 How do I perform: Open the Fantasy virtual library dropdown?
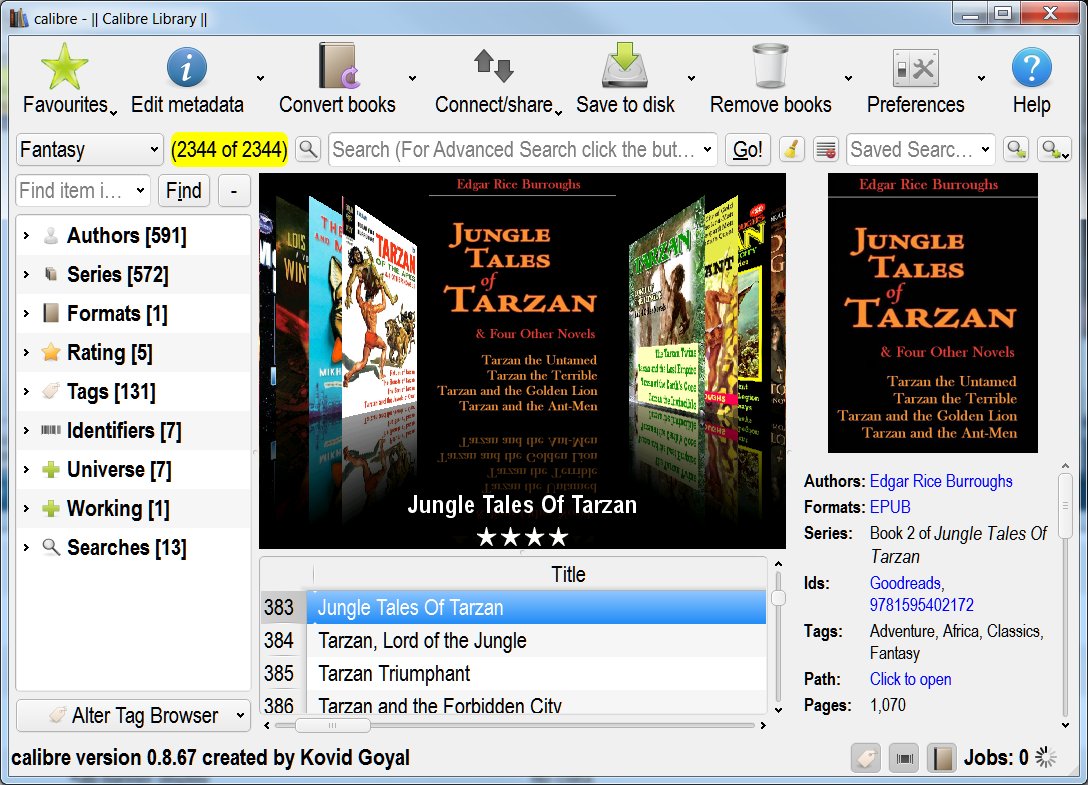coord(89,150)
